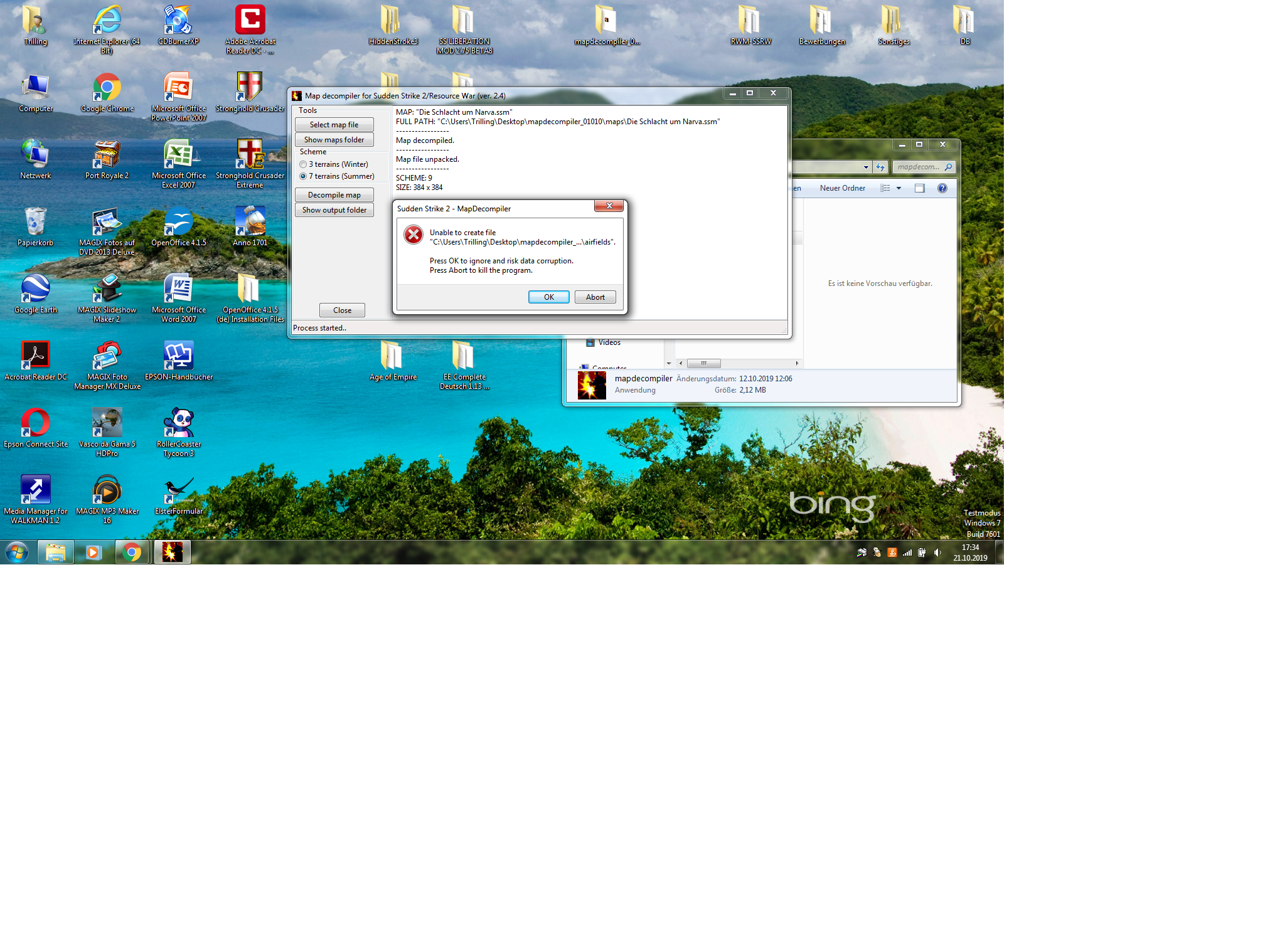The height and width of the screenshot is (952, 1285).
Task: Open the Computer desktop icon
Action: coord(35,92)
